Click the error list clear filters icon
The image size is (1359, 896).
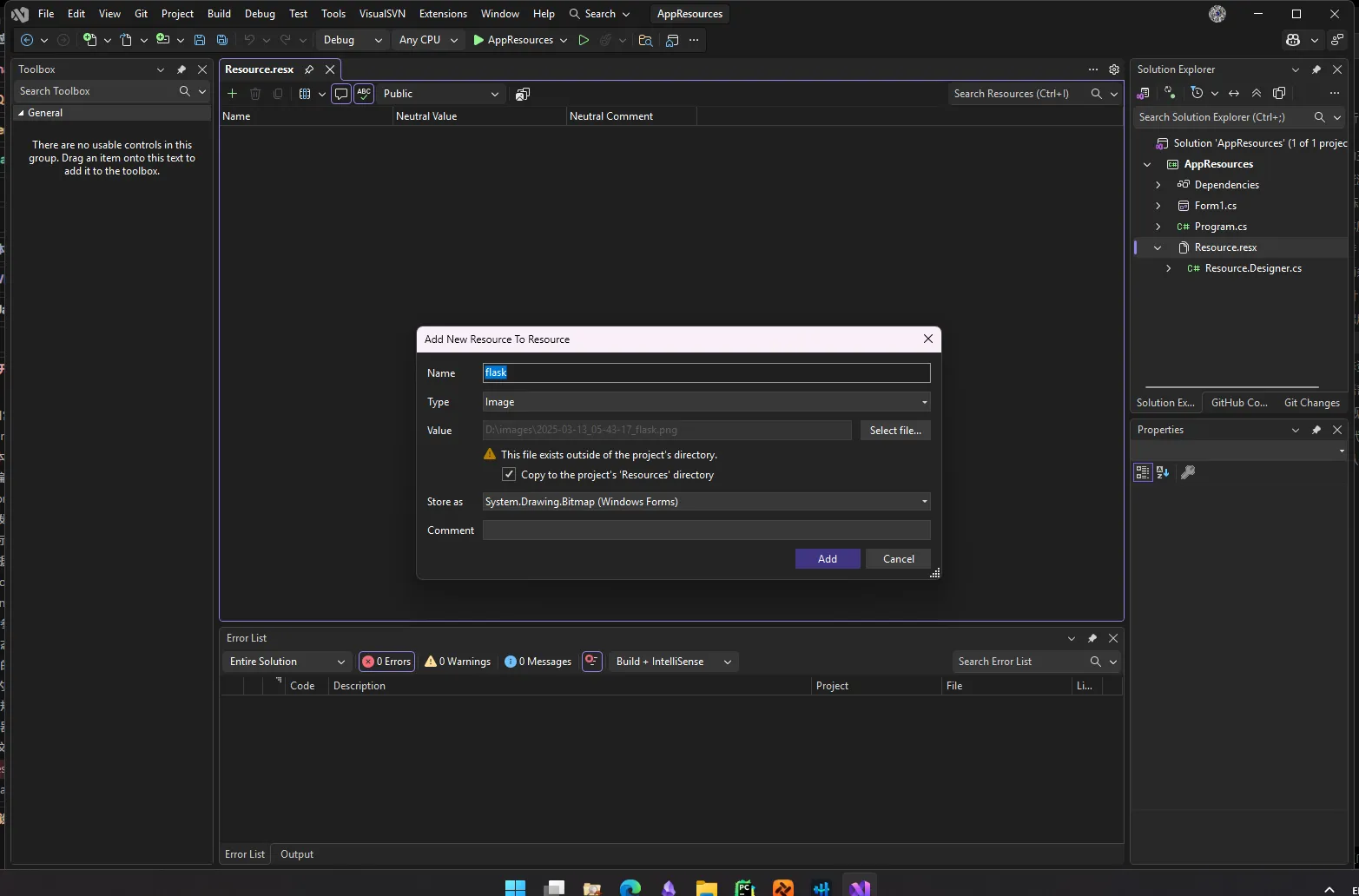pyautogui.click(x=592, y=662)
